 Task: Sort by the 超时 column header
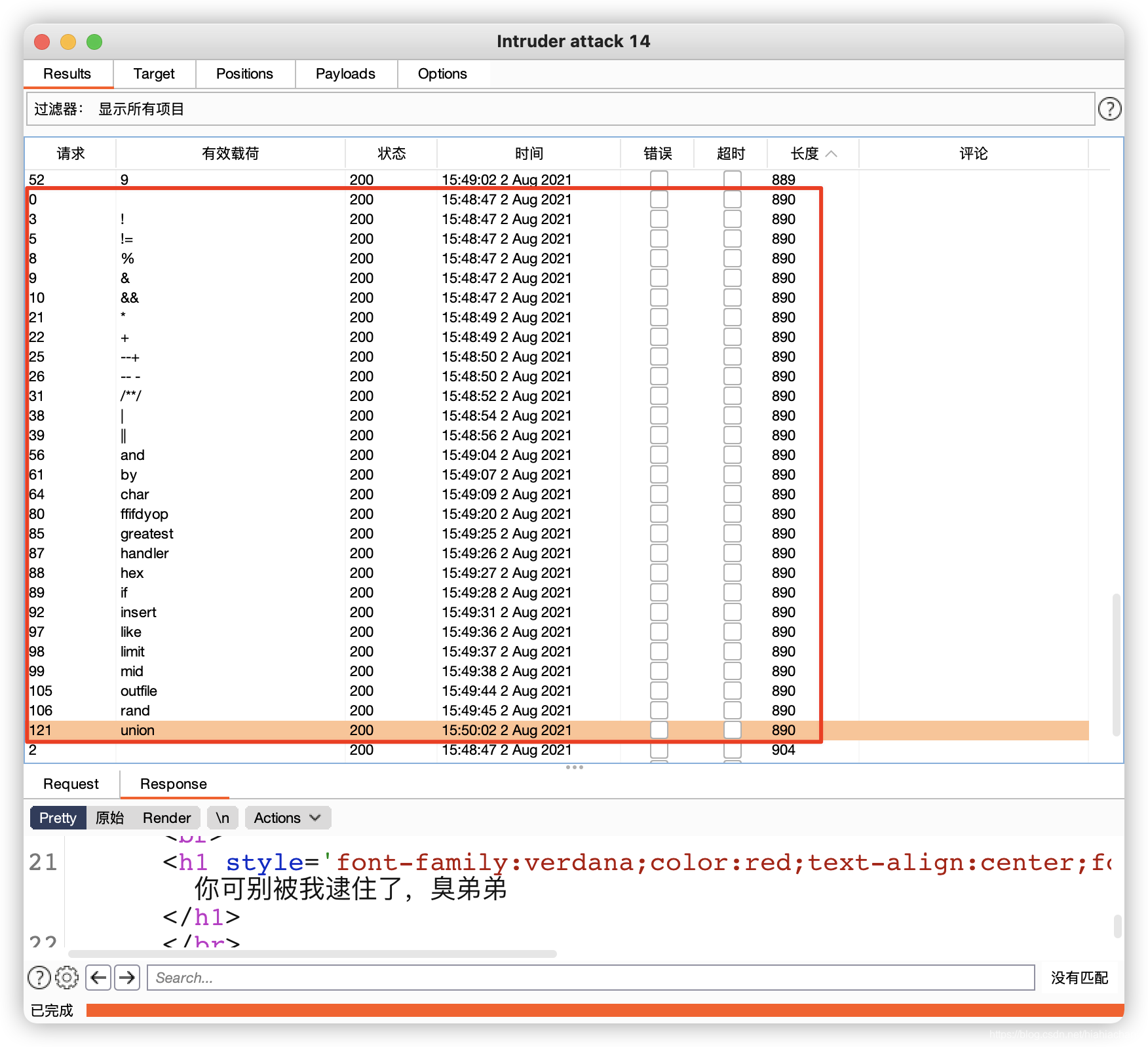[731, 153]
